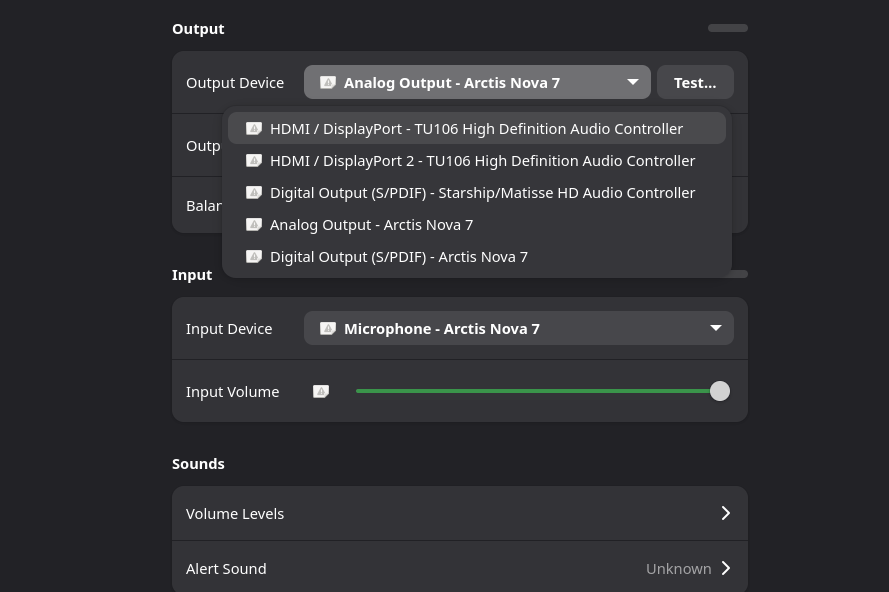Screen dimensions: 889x592
Task: Click the Output level indicator bar
Action: pos(728,28)
